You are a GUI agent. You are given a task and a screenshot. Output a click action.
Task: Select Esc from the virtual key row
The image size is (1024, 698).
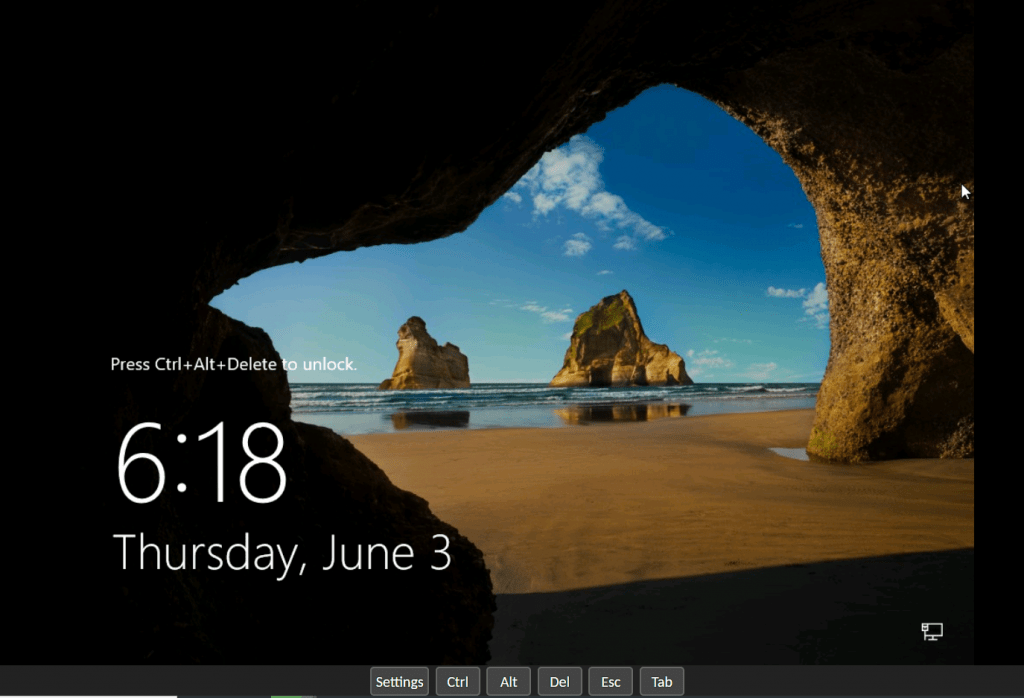(610, 681)
